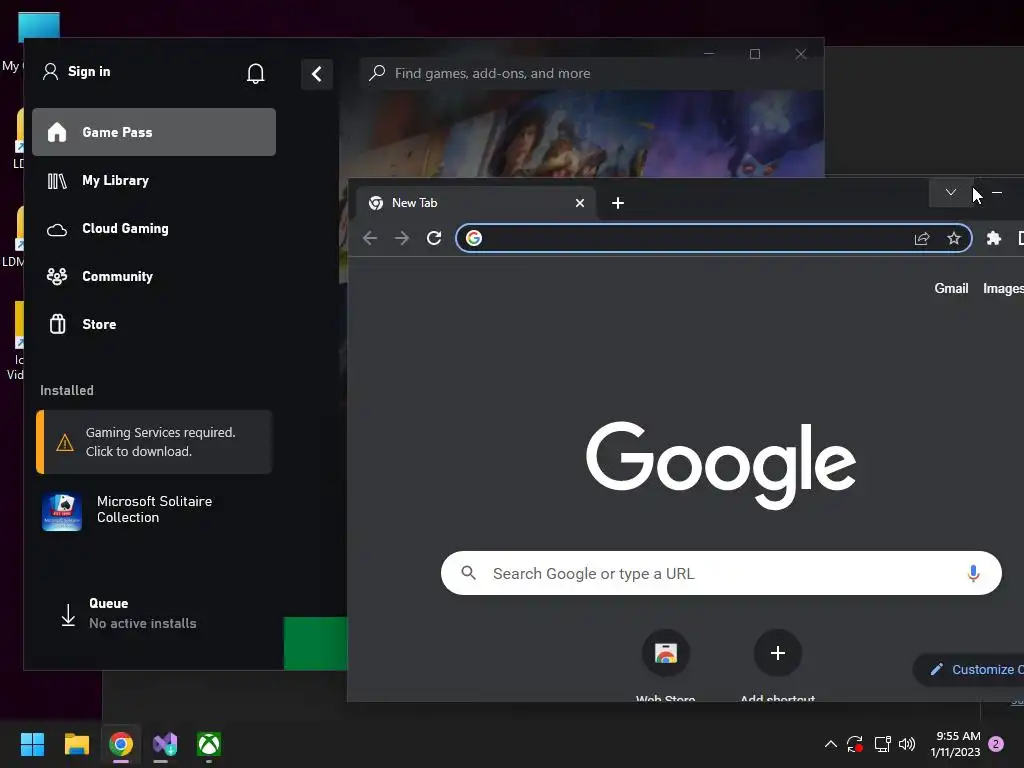
Task: Open Store in Xbox sidebar
Action: 154,324
